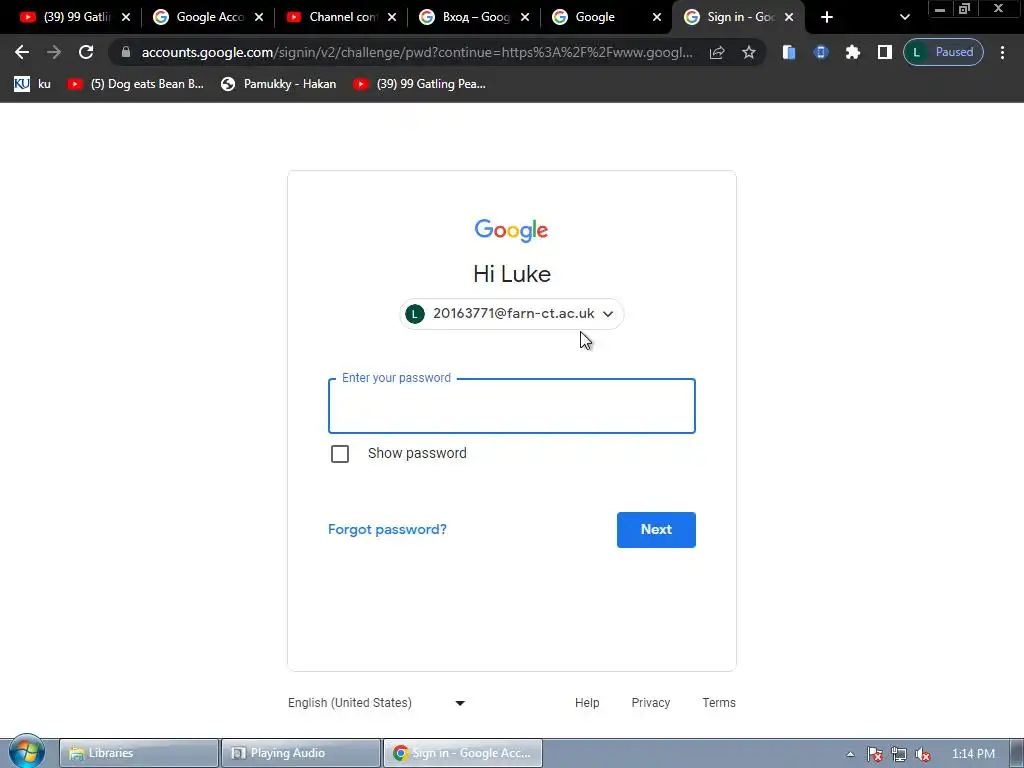Close the active 'Sign in - Goo' tab
The height and width of the screenshot is (768, 1024).
(x=789, y=17)
